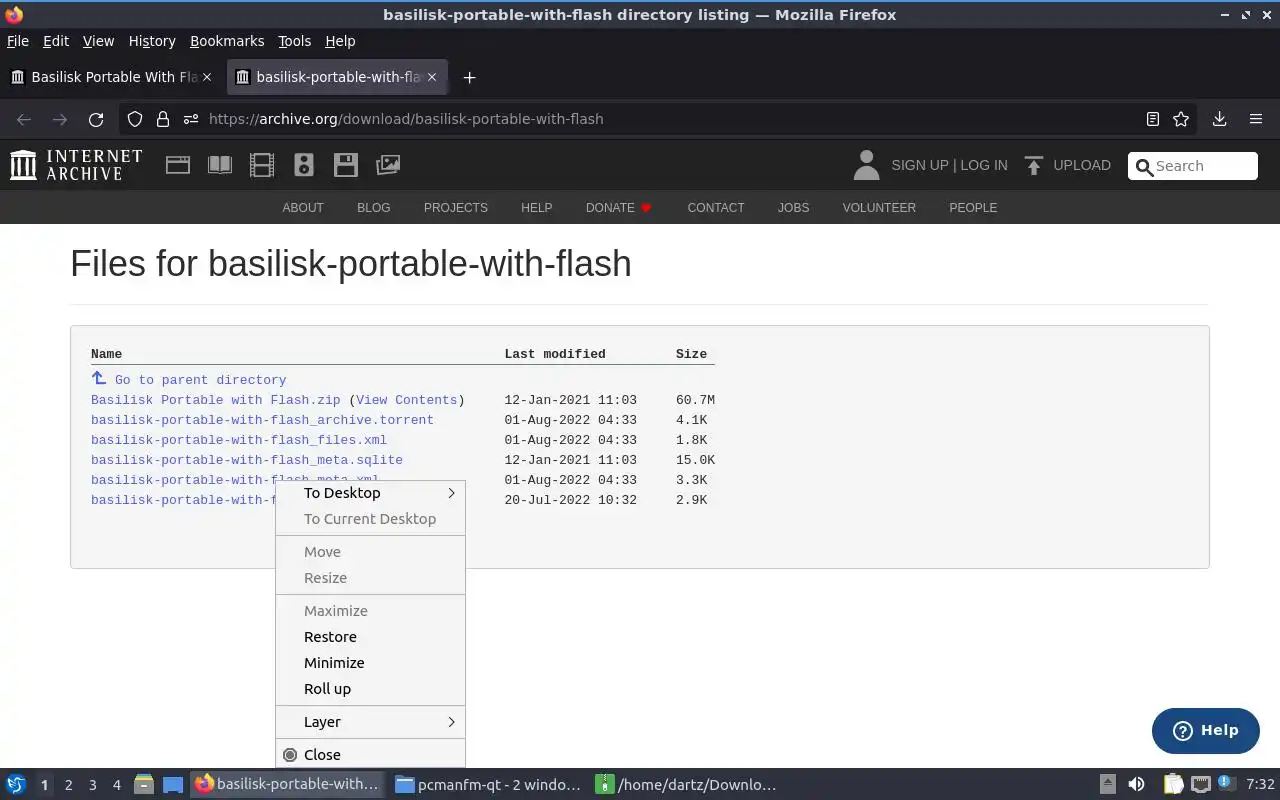This screenshot has width=1280, height=800.
Task: Open the DONATE navigation link
Action: coord(619,208)
